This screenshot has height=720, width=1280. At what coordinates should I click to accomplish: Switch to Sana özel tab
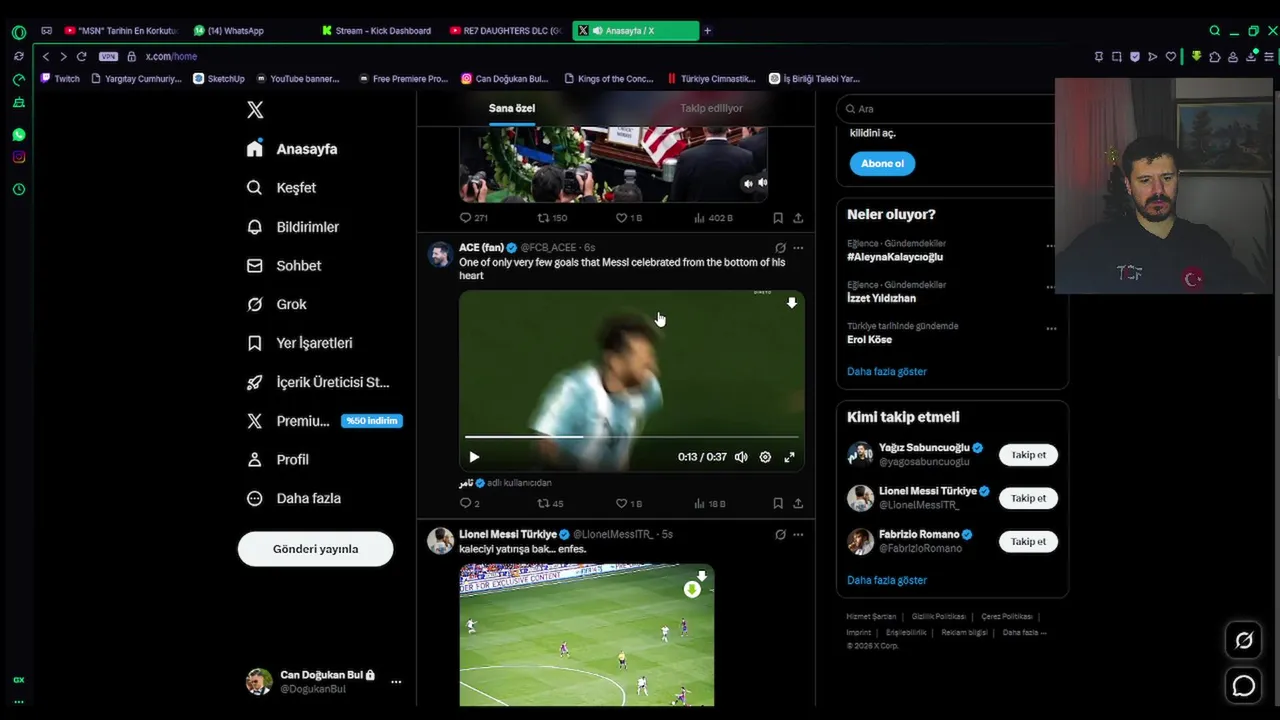pos(512,108)
